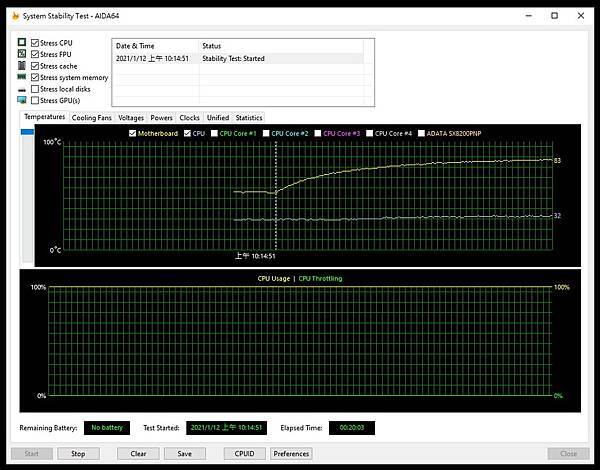This screenshot has height=470, width=600.
Task: Open Preferences dialog
Action: coord(291,454)
